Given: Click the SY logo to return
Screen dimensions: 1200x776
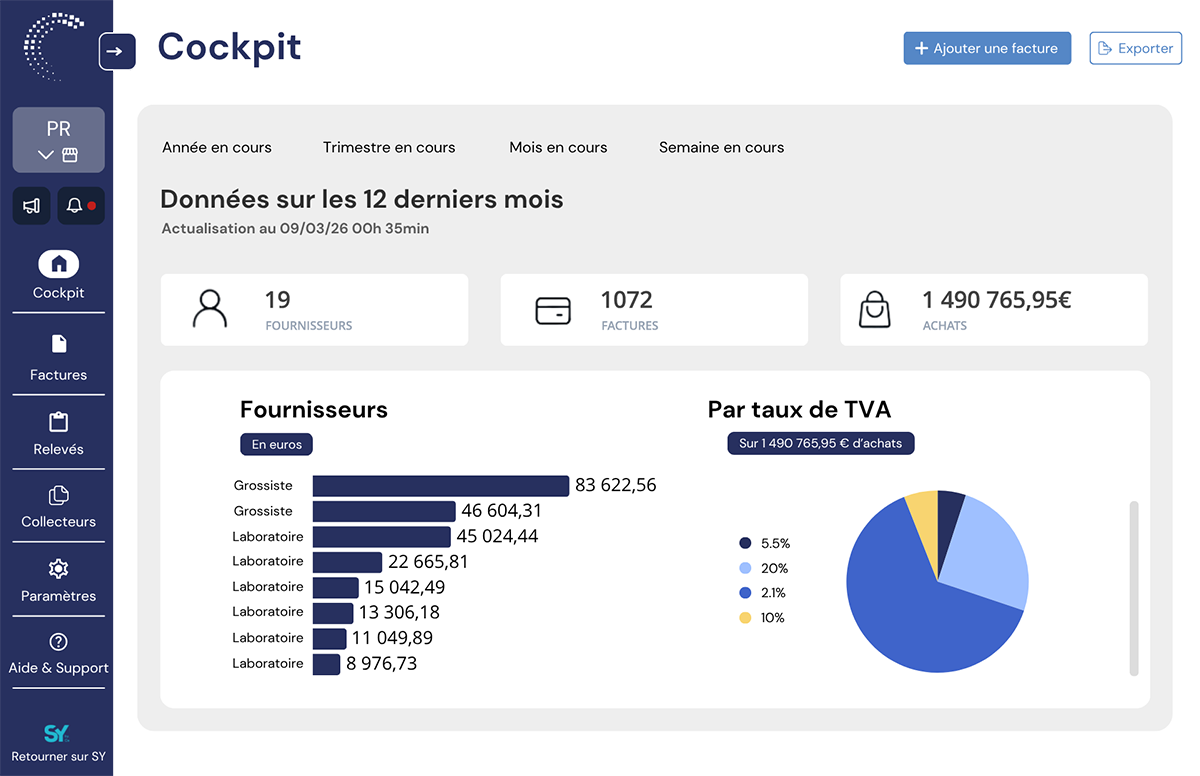Looking at the screenshot, I should (x=58, y=733).
